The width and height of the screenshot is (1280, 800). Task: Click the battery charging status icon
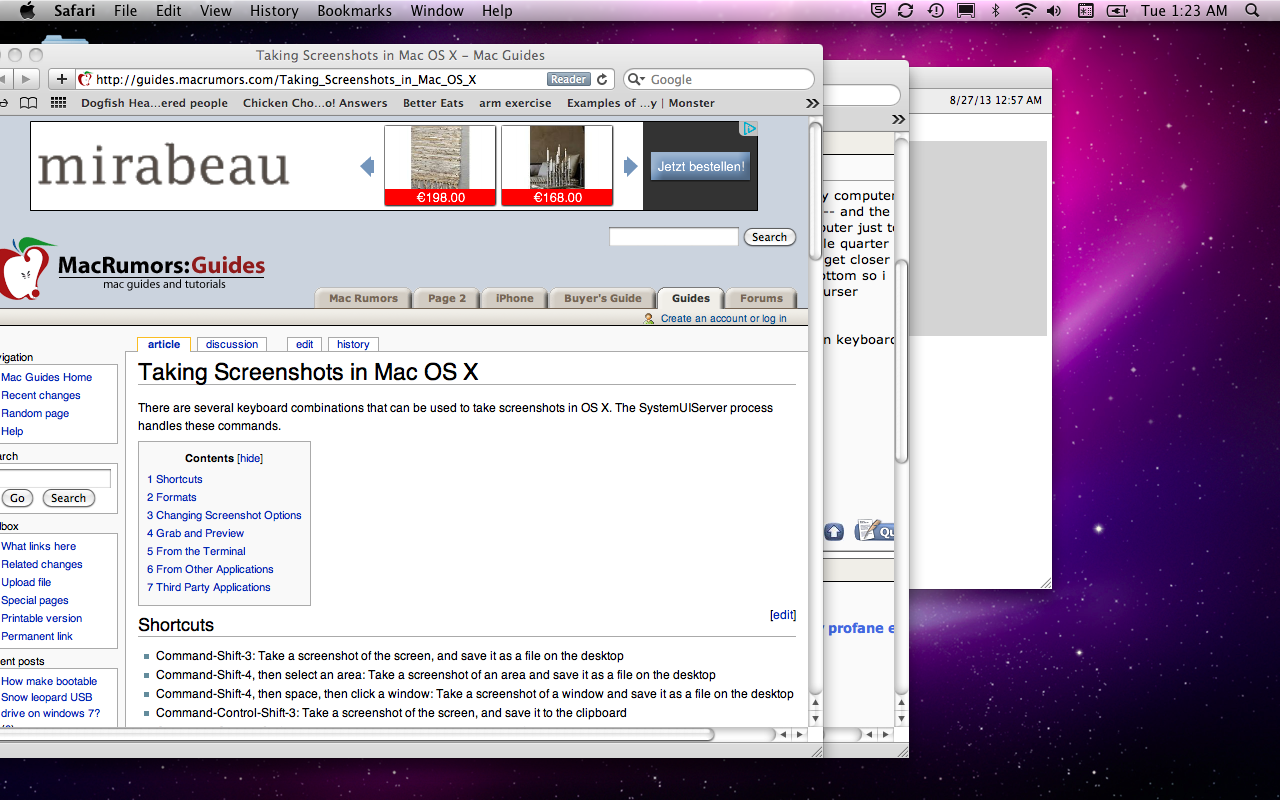click(1117, 11)
